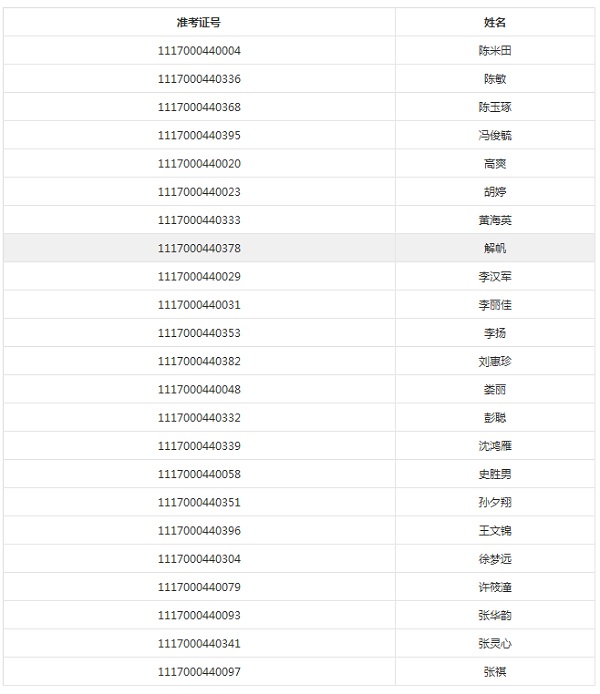Click the name 黄海英
Image resolution: width=600 pixels, height=694 pixels.
(495, 220)
